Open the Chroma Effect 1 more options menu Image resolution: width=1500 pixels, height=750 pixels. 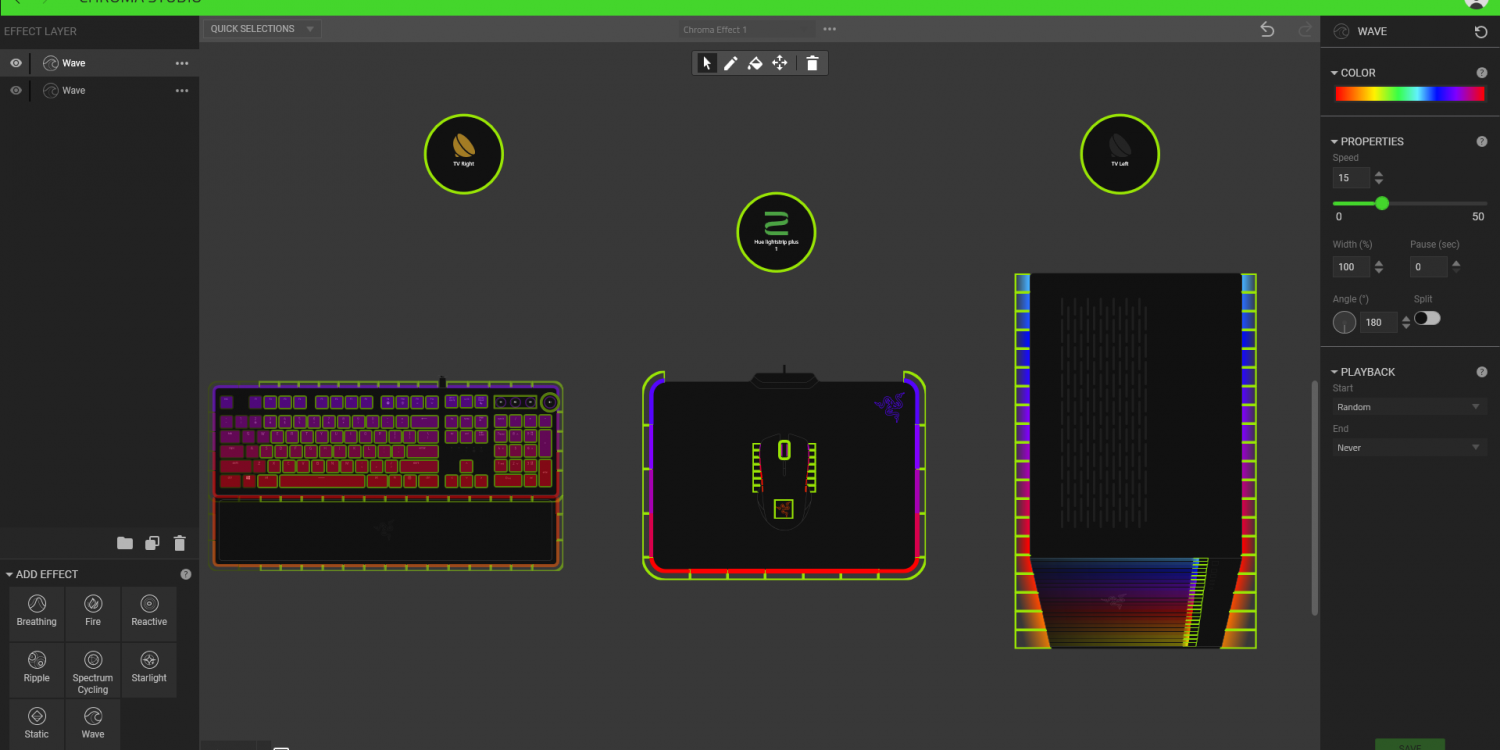click(829, 30)
